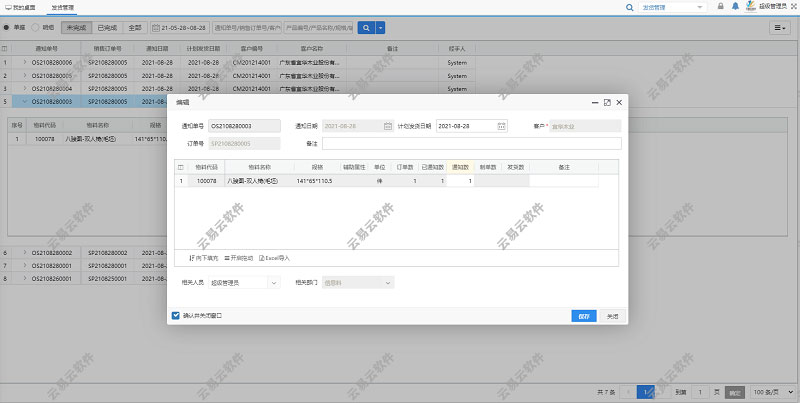Switch to the shipping management (发货管理) tab
The width and height of the screenshot is (800, 403).
pos(63,7)
